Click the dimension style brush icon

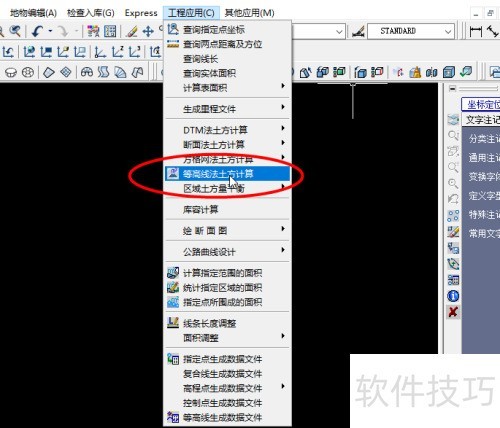coord(358,32)
